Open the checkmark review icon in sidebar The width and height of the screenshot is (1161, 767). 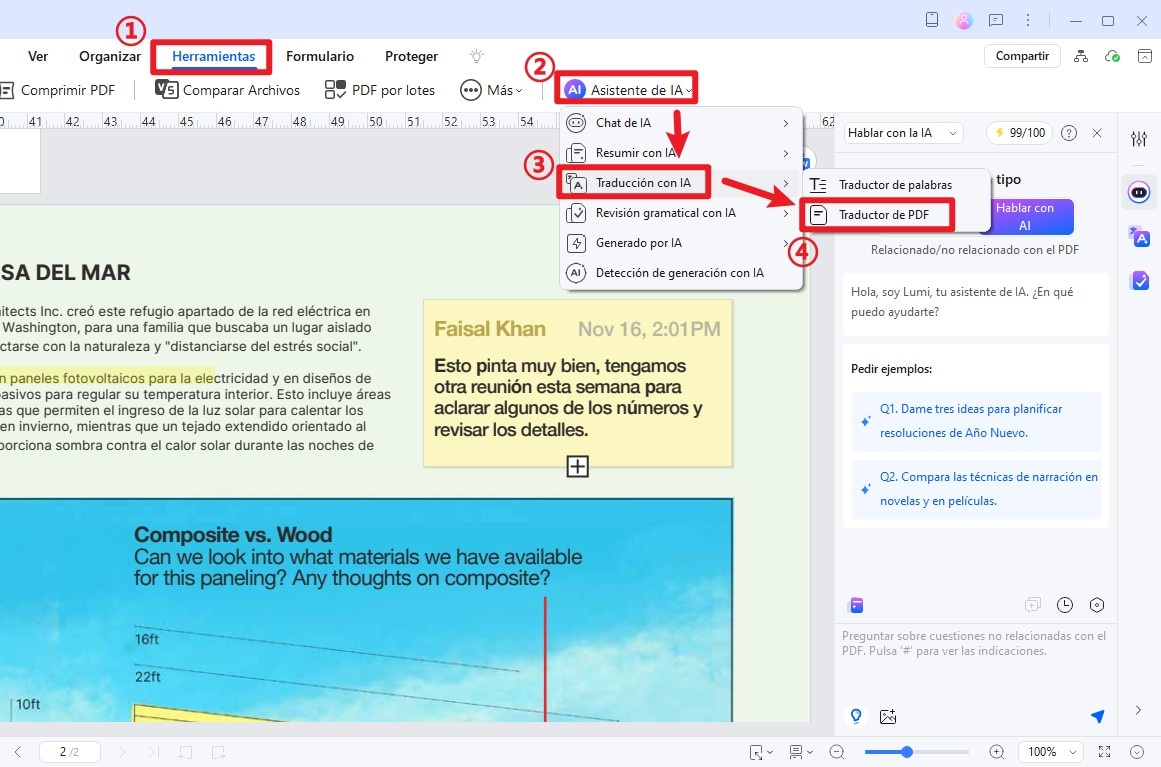[1140, 281]
